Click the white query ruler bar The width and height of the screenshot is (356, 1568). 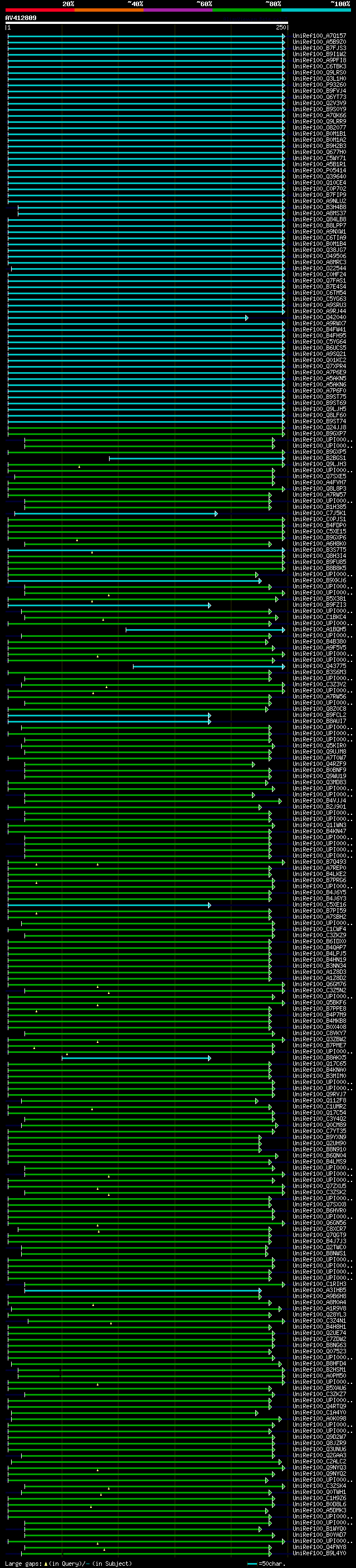147,22
